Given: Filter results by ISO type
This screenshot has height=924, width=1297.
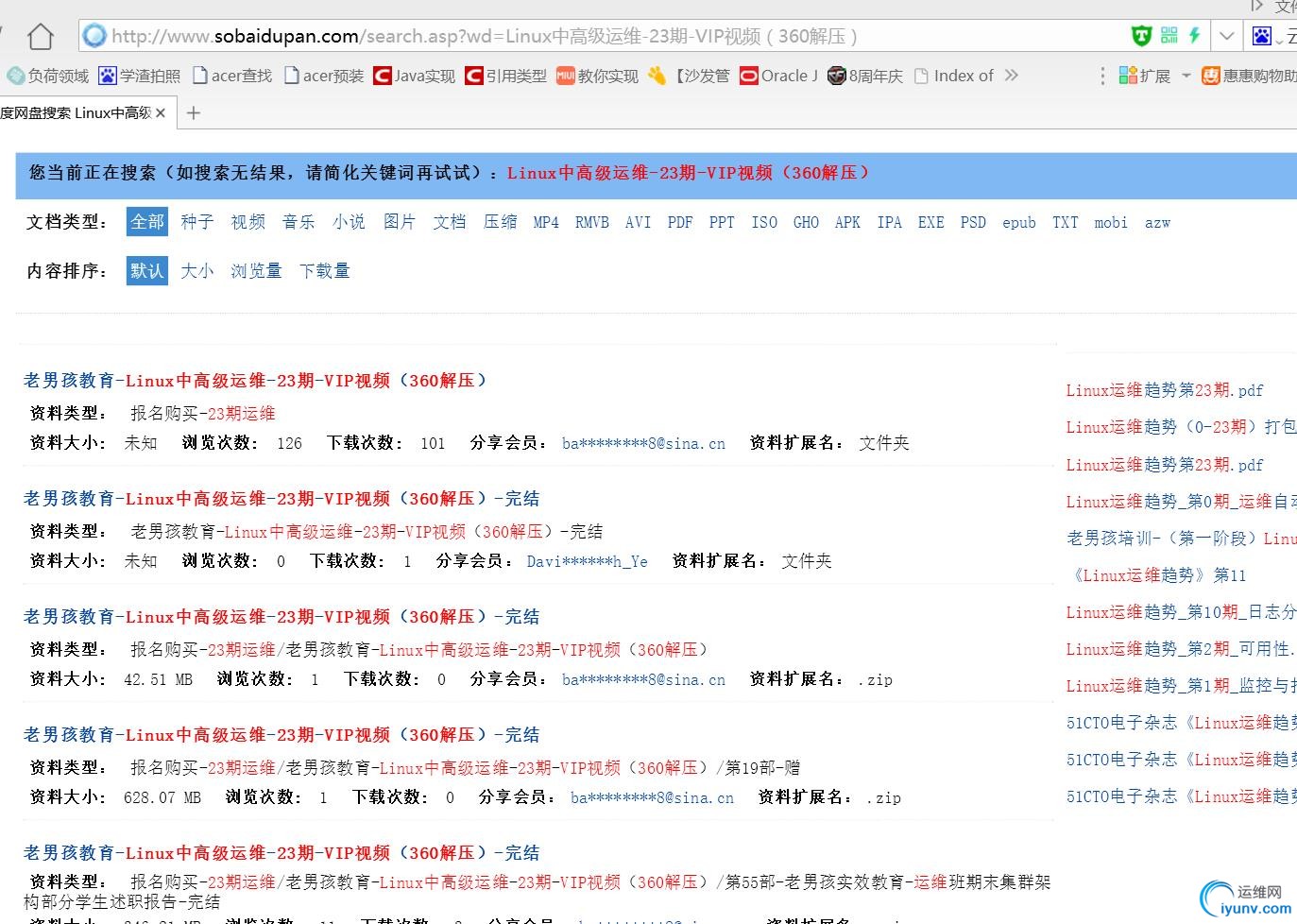Looking at the screenshot, I should 764,223.
